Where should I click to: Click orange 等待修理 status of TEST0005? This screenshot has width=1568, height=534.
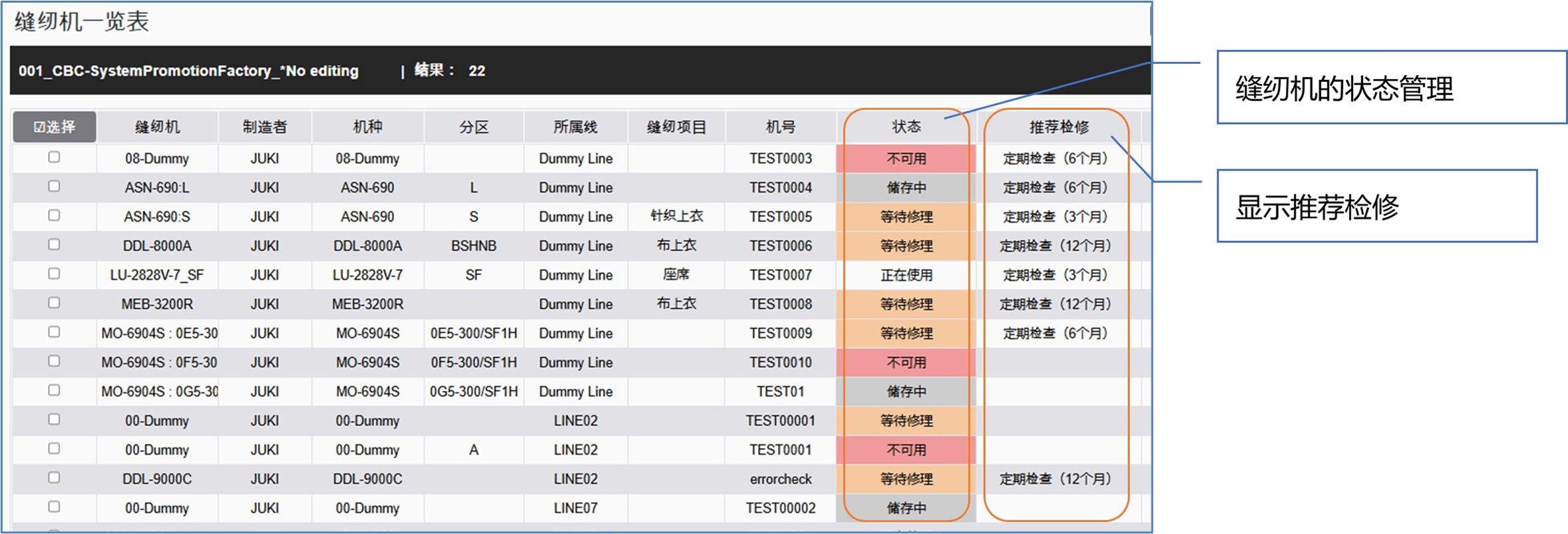pyautogui.click(x=906, y=217)
